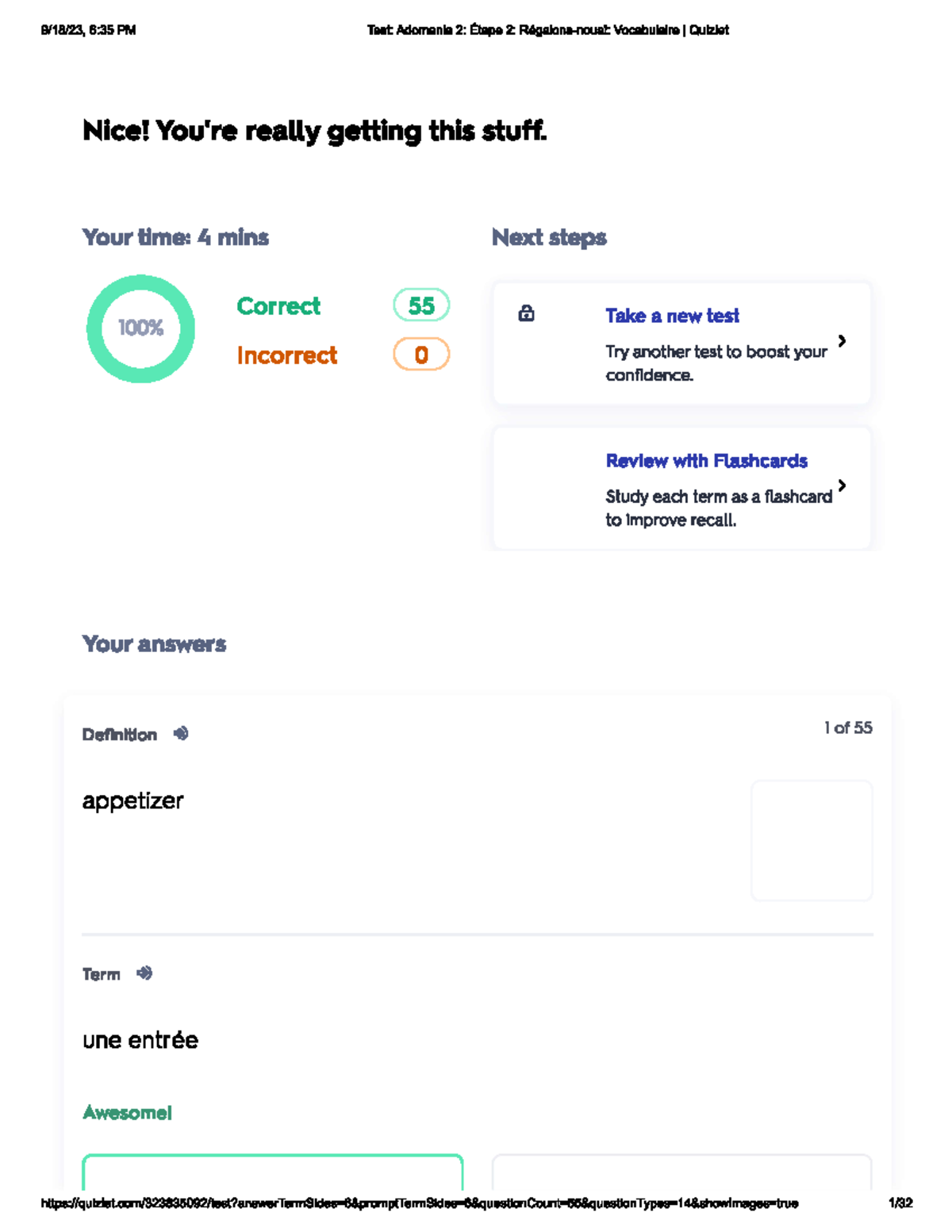Click the empty image placeholder beside appetizer

pos(812,840)
